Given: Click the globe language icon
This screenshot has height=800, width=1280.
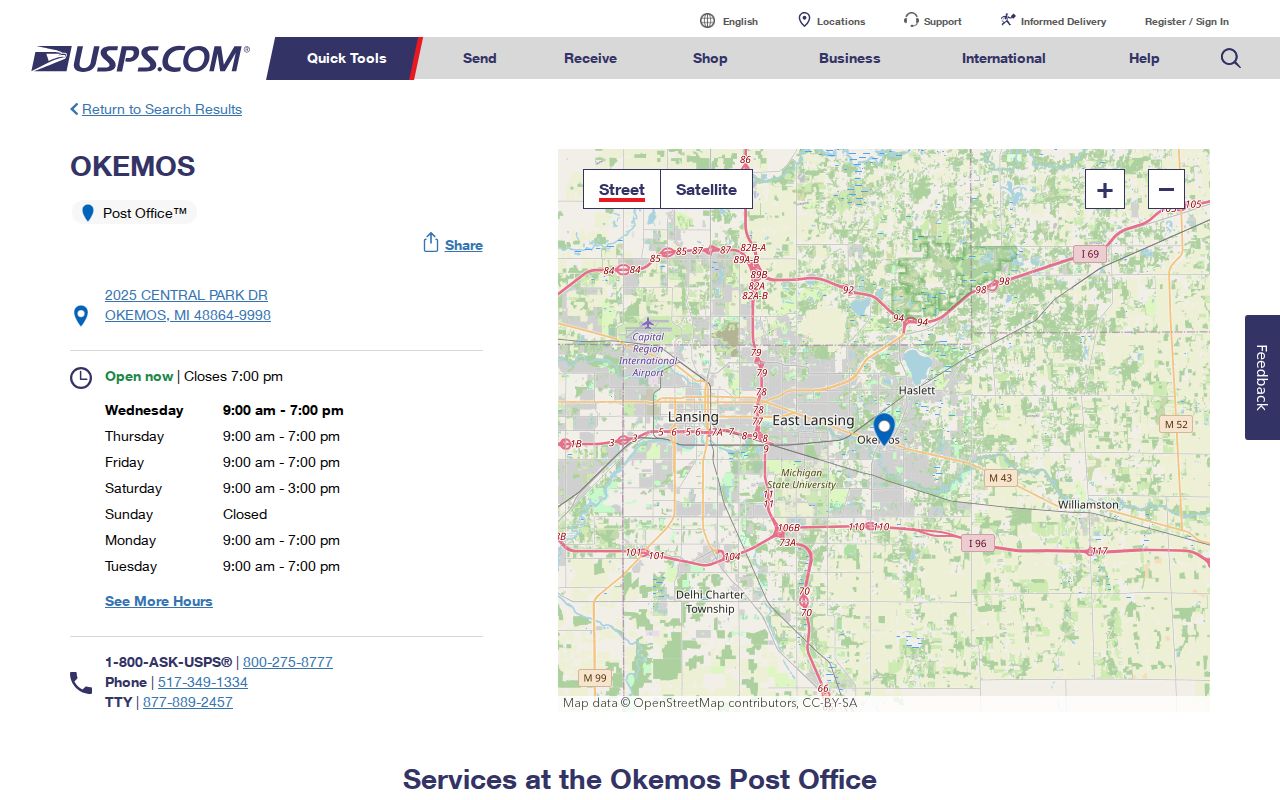Looking at the screenshot, I should tap(708, 21).
